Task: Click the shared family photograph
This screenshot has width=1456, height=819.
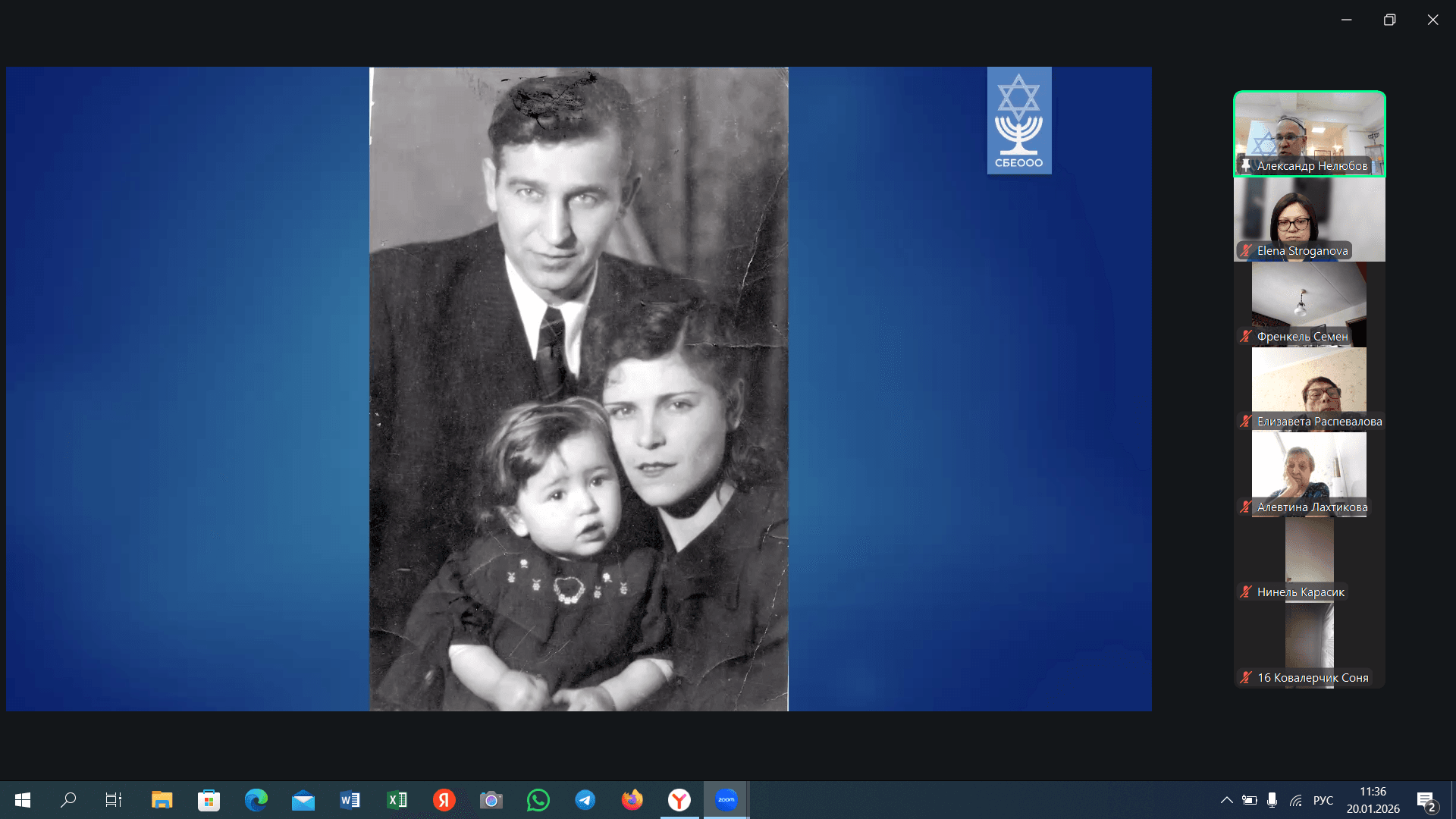Action: pos(579,389)
